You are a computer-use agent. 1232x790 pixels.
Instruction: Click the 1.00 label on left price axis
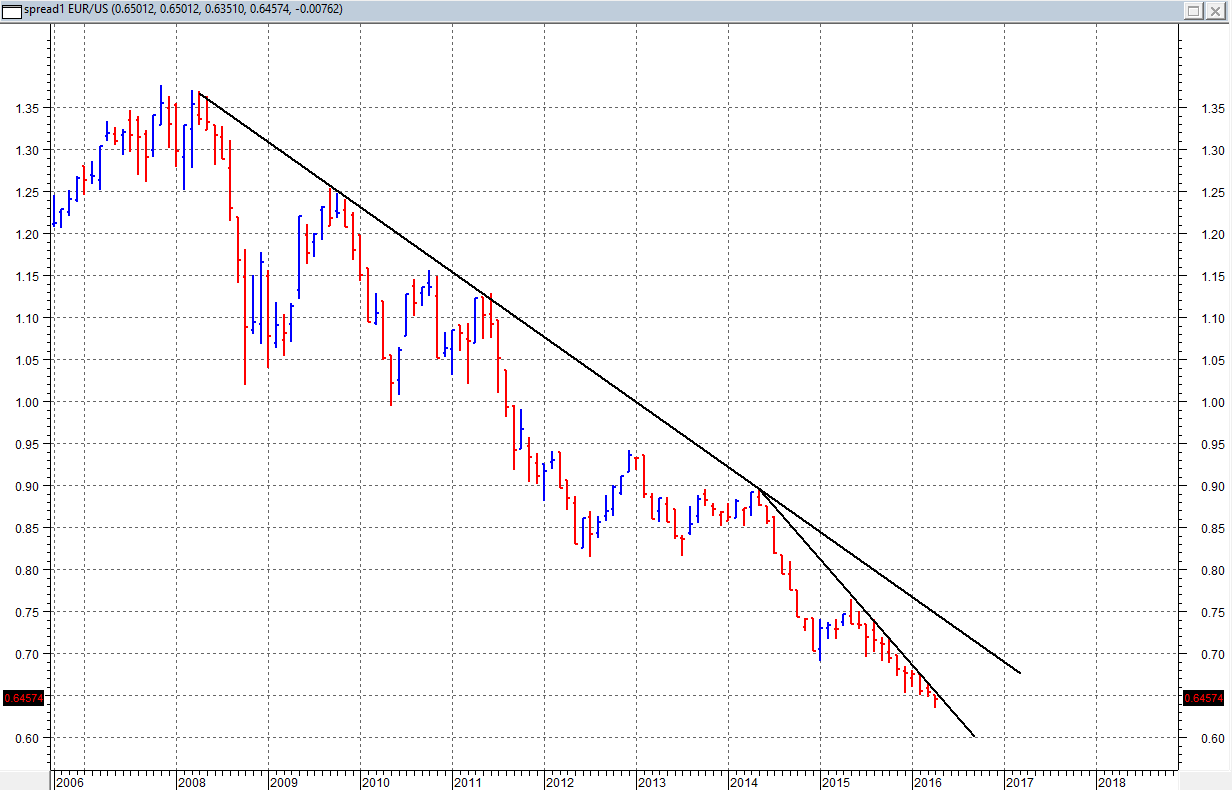pos(25,402)
